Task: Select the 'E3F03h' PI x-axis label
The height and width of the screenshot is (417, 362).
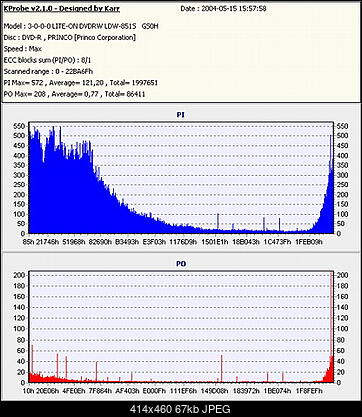Action: [154, 242]
